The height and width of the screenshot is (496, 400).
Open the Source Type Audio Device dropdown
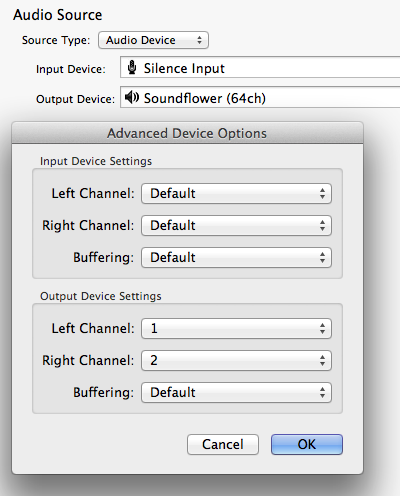click(x=153, y=40)
